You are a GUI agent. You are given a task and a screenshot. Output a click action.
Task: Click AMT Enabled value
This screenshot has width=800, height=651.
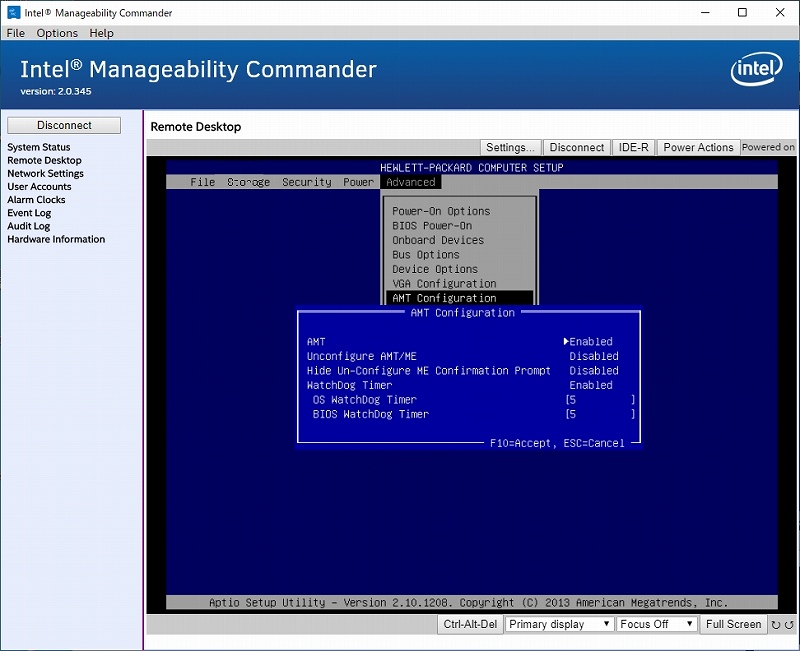[591, 342]
